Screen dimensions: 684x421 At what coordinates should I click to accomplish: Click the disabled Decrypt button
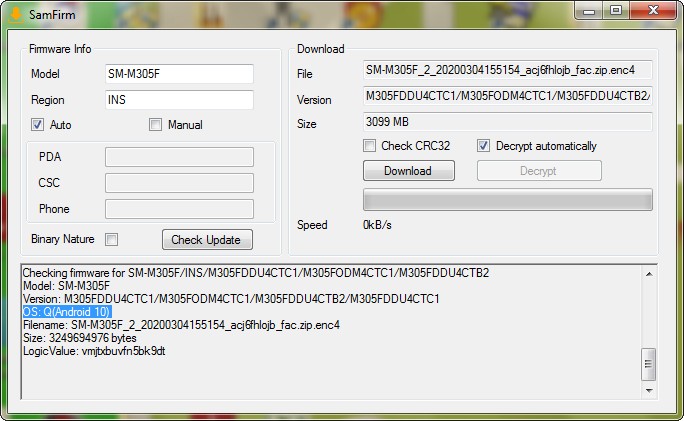coord(539,171)
